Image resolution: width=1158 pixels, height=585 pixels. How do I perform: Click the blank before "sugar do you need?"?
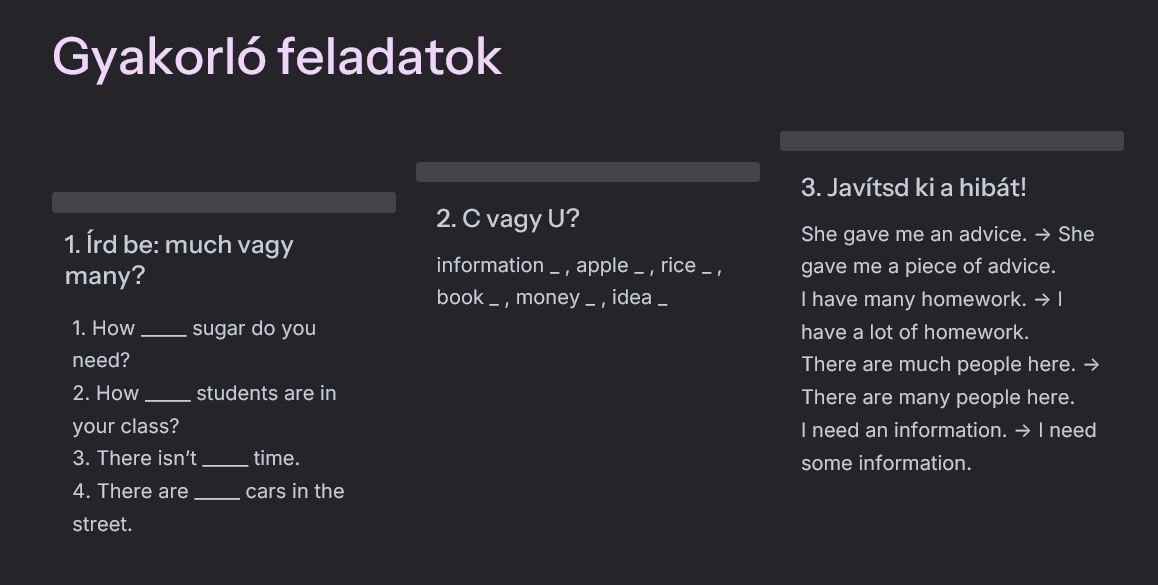[x=163, y=330]
